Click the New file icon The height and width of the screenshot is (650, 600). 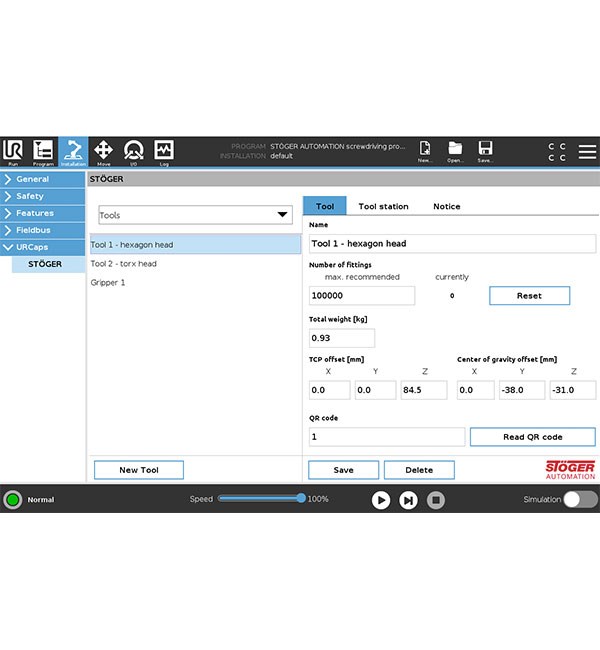[424, 151]
